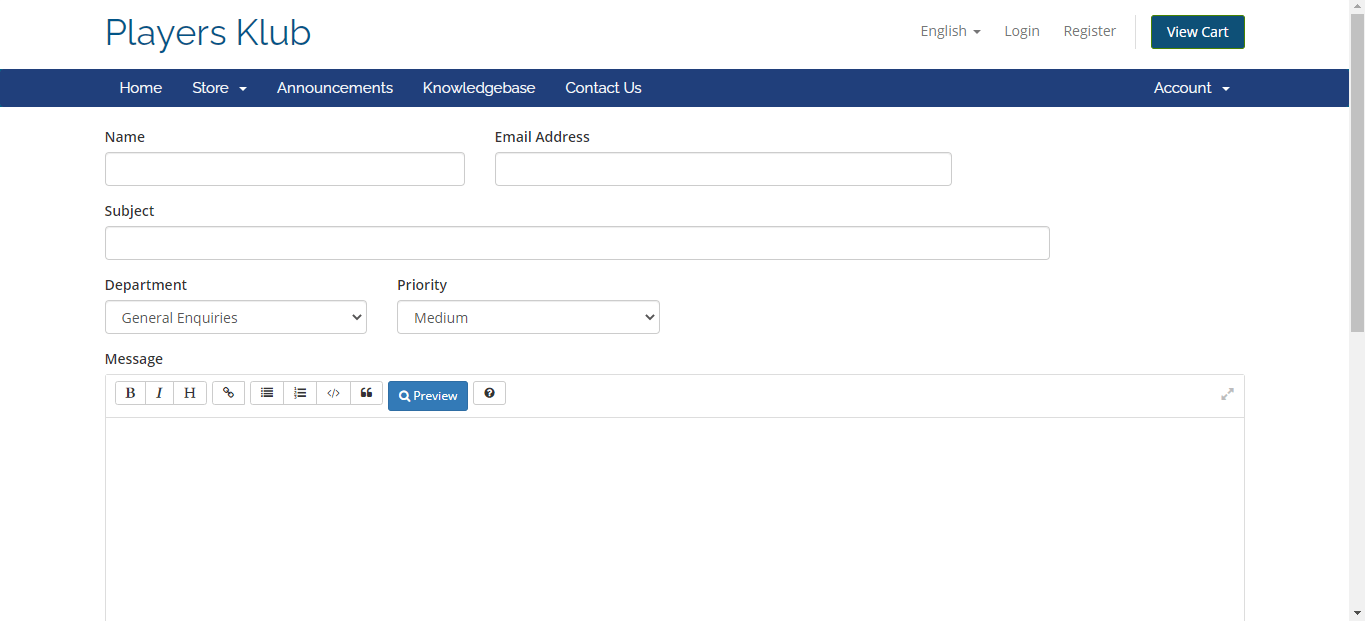This screenshot has width=1365, height=621.
Task: Expand the English language selector
Action: coord(950,31)
